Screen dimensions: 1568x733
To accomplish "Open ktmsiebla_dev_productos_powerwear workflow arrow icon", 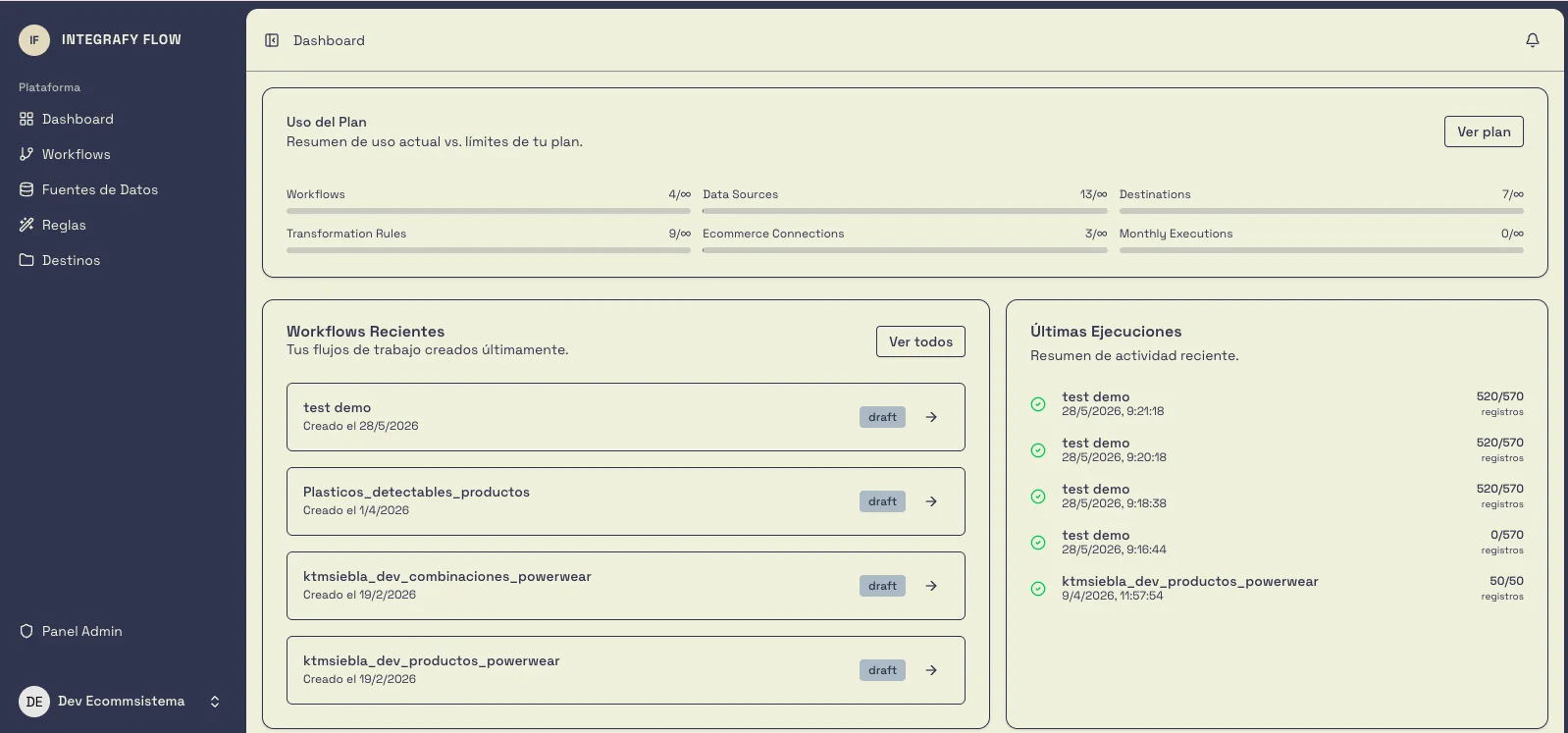I will click(931, 670).
